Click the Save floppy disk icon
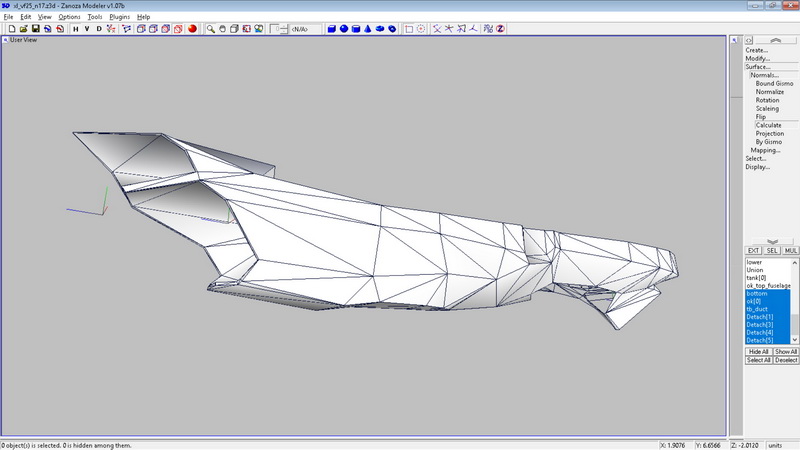 click(35, 29)
